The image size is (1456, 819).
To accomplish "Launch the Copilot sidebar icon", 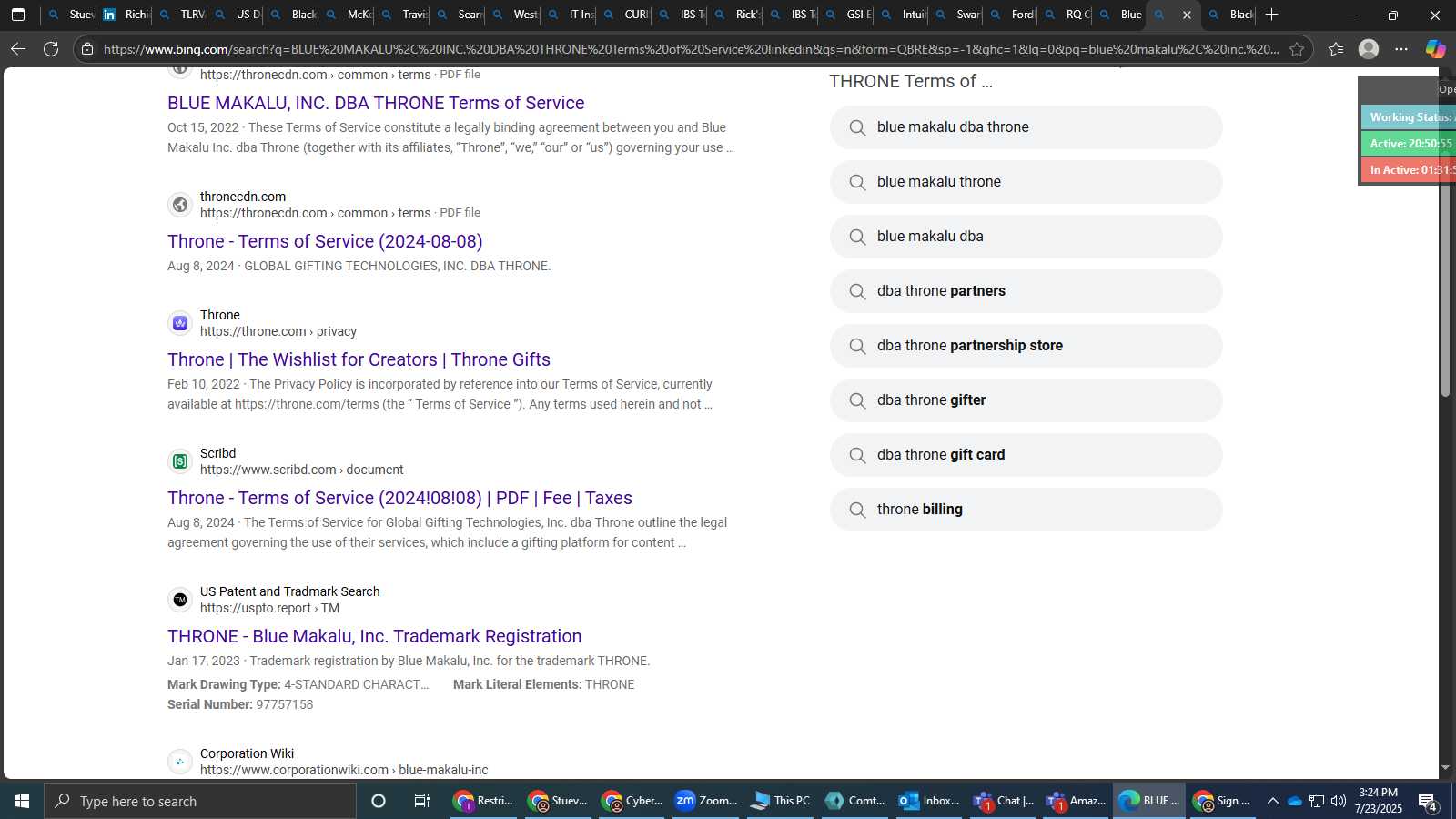I will pyautogui.click(x=1436, y=49).
